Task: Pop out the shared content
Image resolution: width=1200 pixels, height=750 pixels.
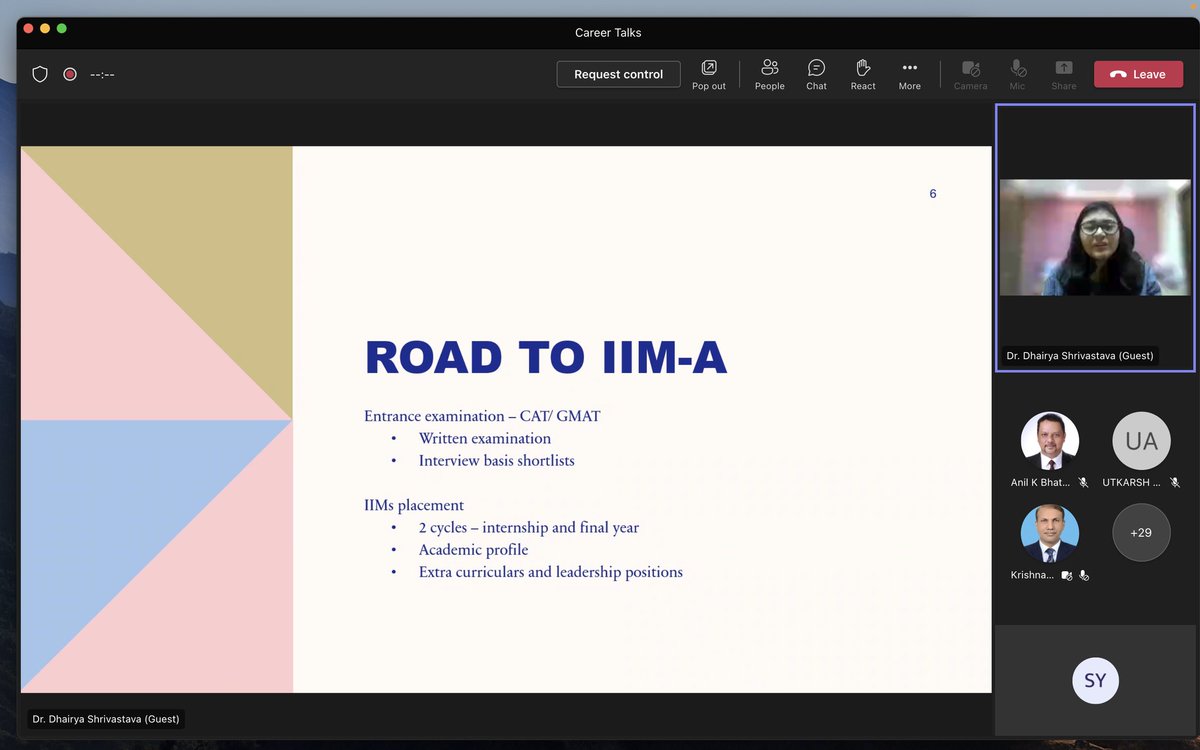Action: 709,75
